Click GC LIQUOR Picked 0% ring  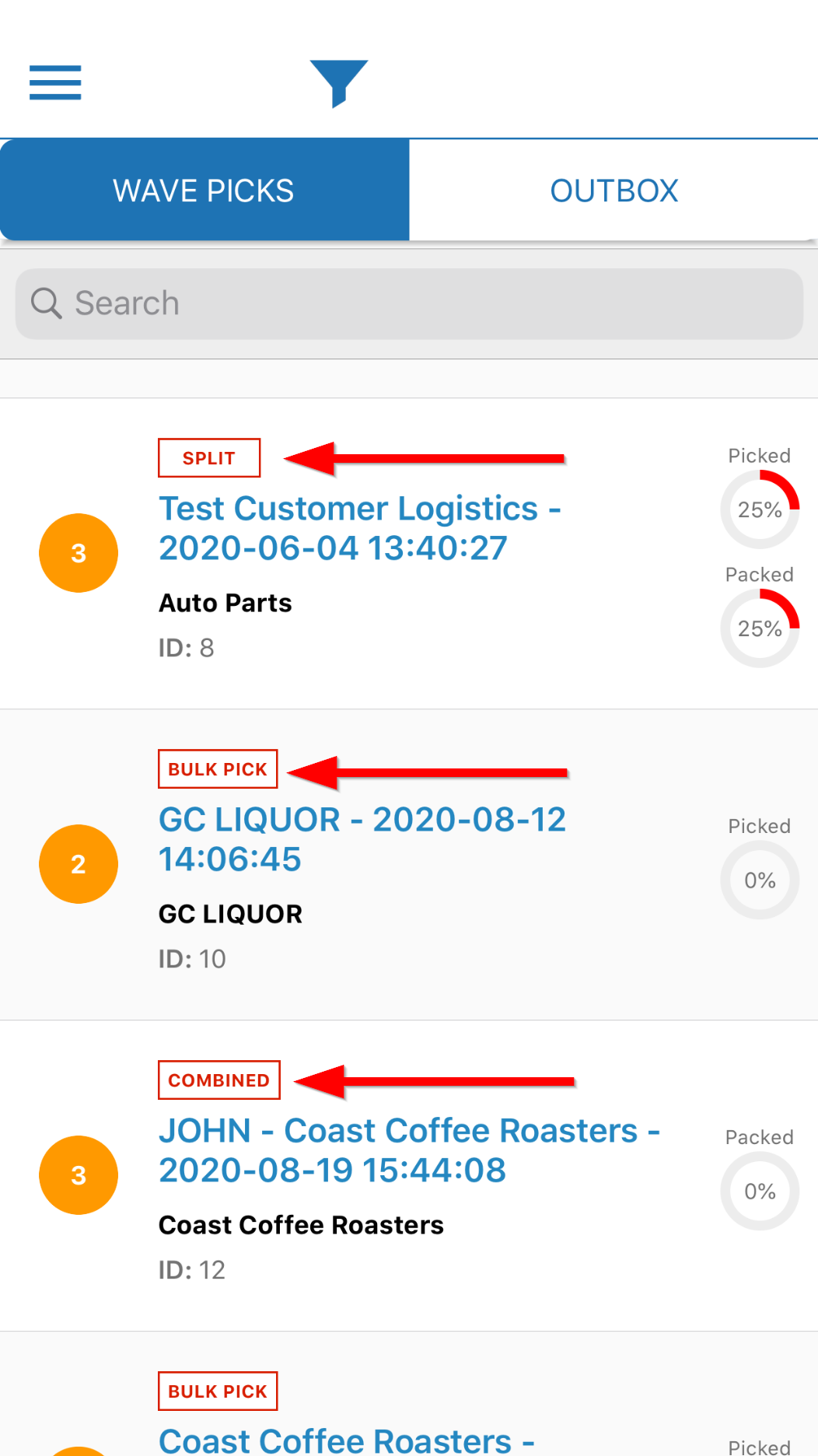760,880
